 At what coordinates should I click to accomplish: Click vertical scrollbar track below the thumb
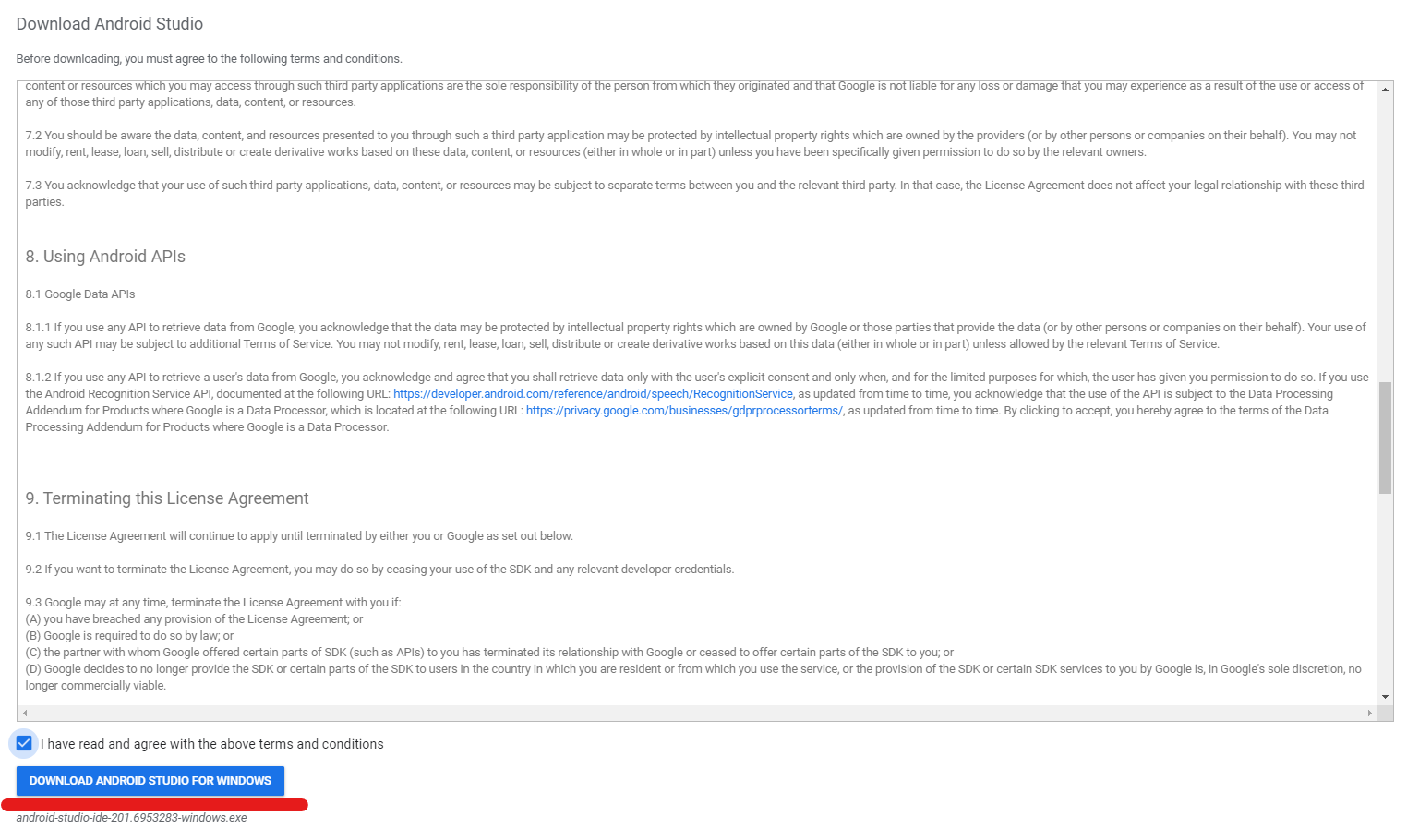1385,592
